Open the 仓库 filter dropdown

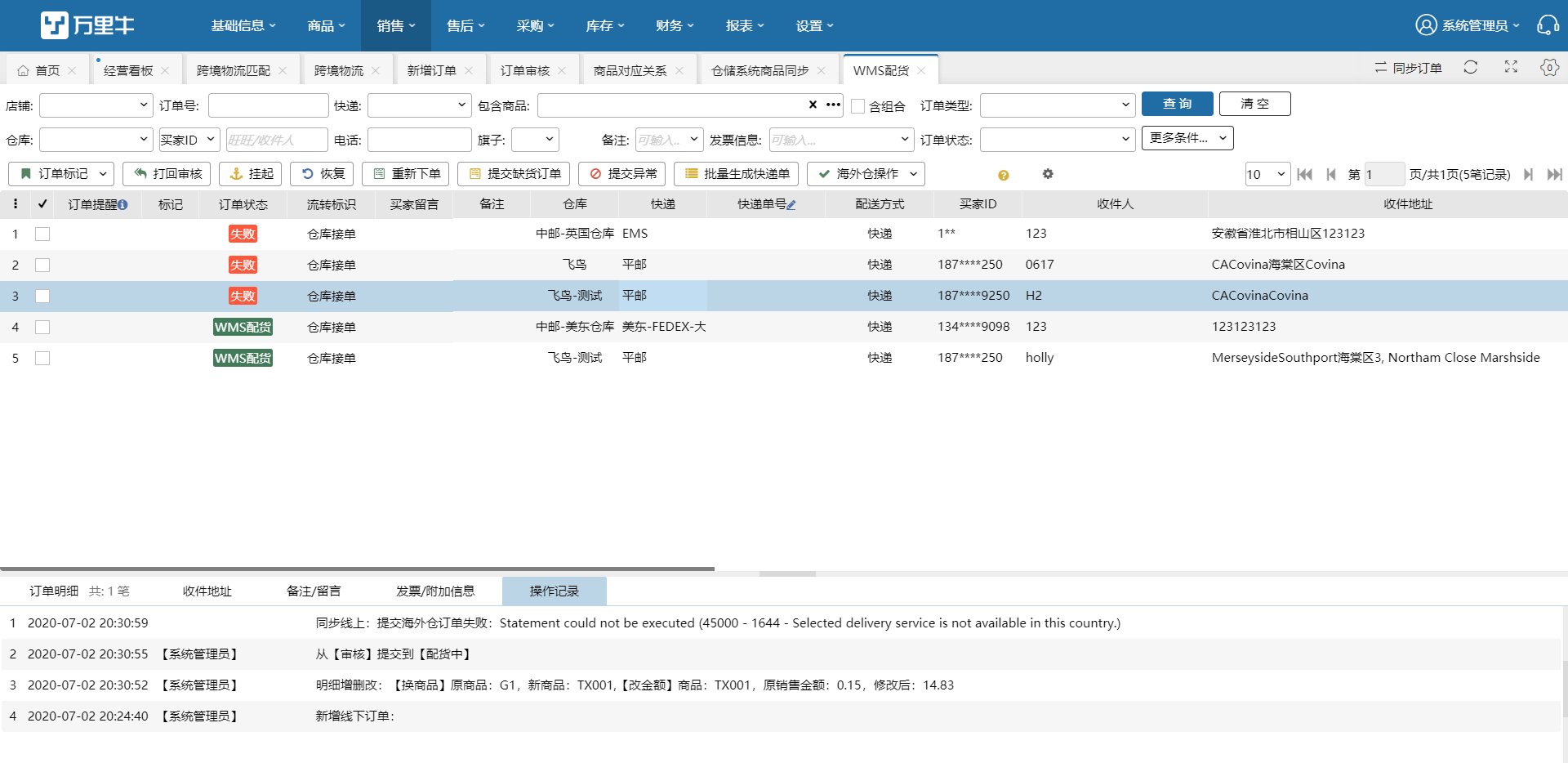point(96,140)
